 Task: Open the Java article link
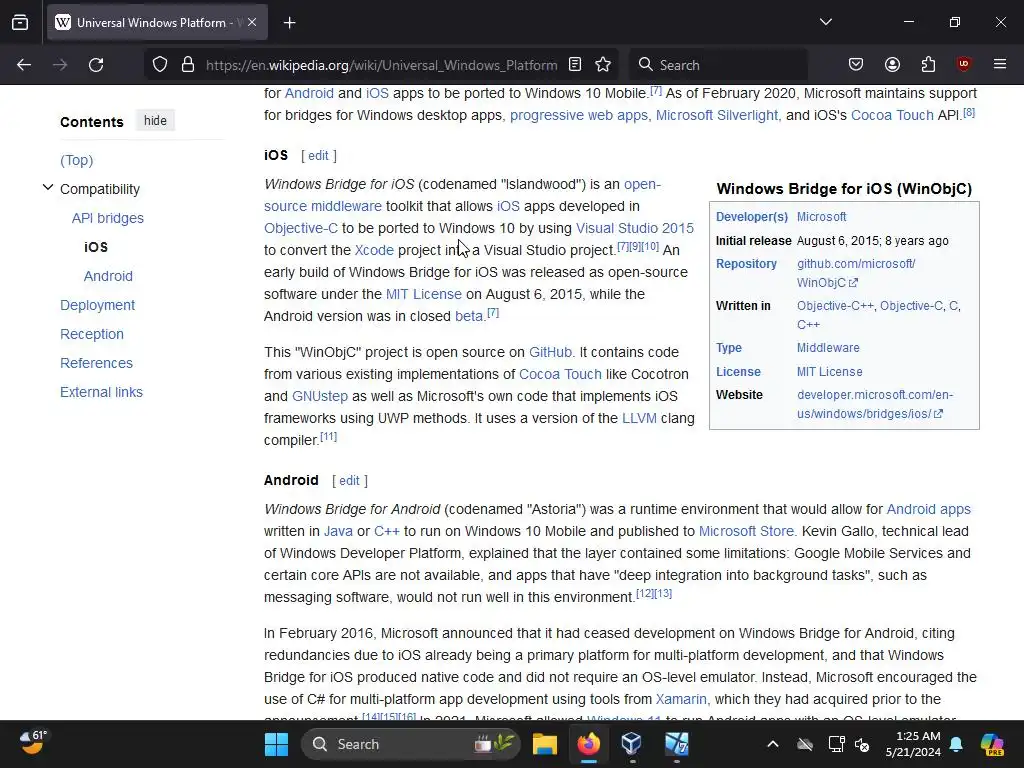pos(338,531)
